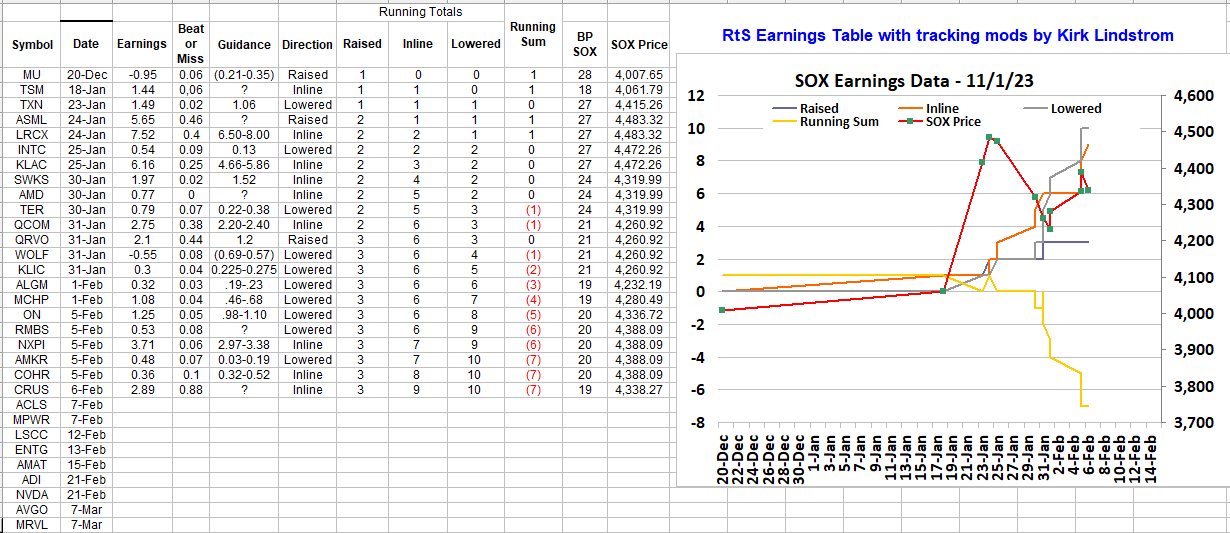Image resolution: width=1230 pixels, height=533 pixels.
Task: Click the Inline legend entry in chart
Action: [x=941, y=108]
